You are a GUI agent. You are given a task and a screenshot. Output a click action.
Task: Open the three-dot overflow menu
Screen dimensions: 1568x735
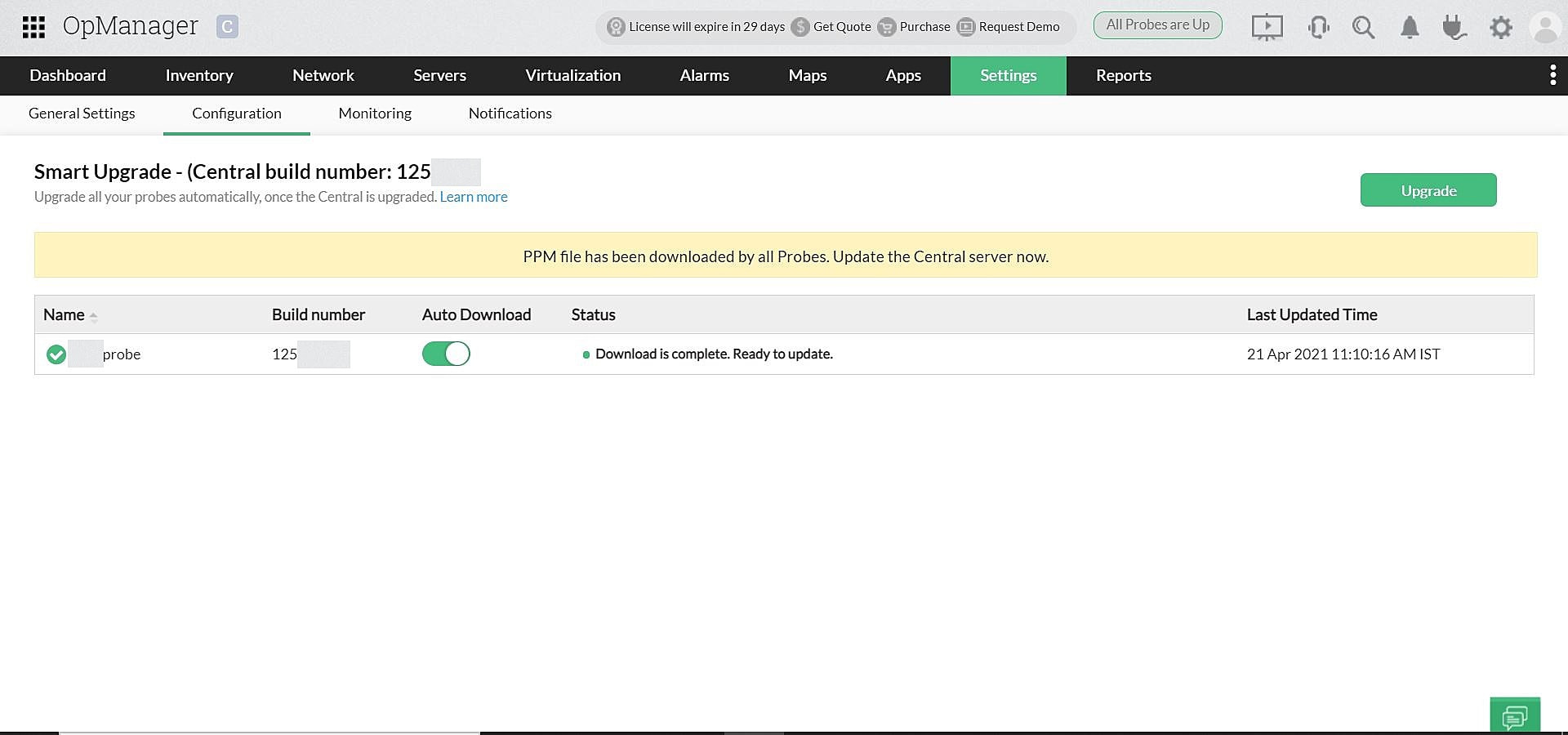(x=1552, y=74)
